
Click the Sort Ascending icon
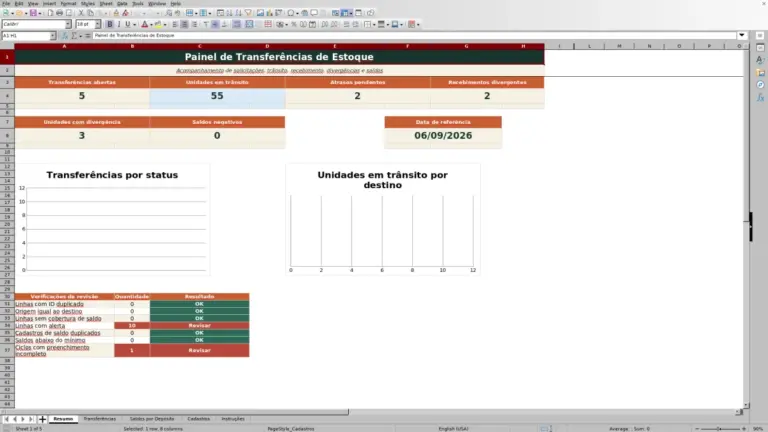(229, 13)
